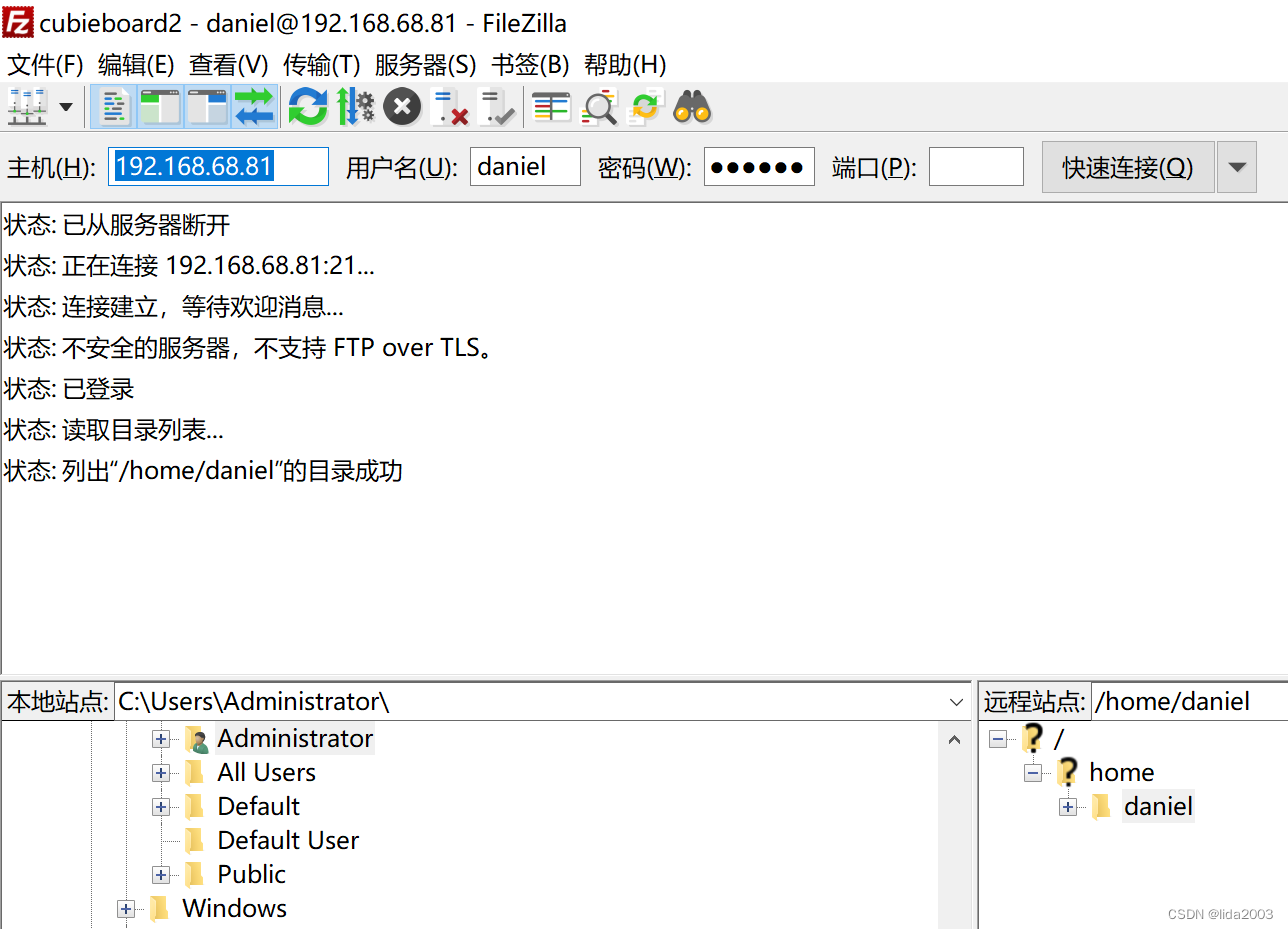Toggle local directory tree display
Image resolution: width=1288 pixels, height=929 pixels.
click(x=160, y=107)
